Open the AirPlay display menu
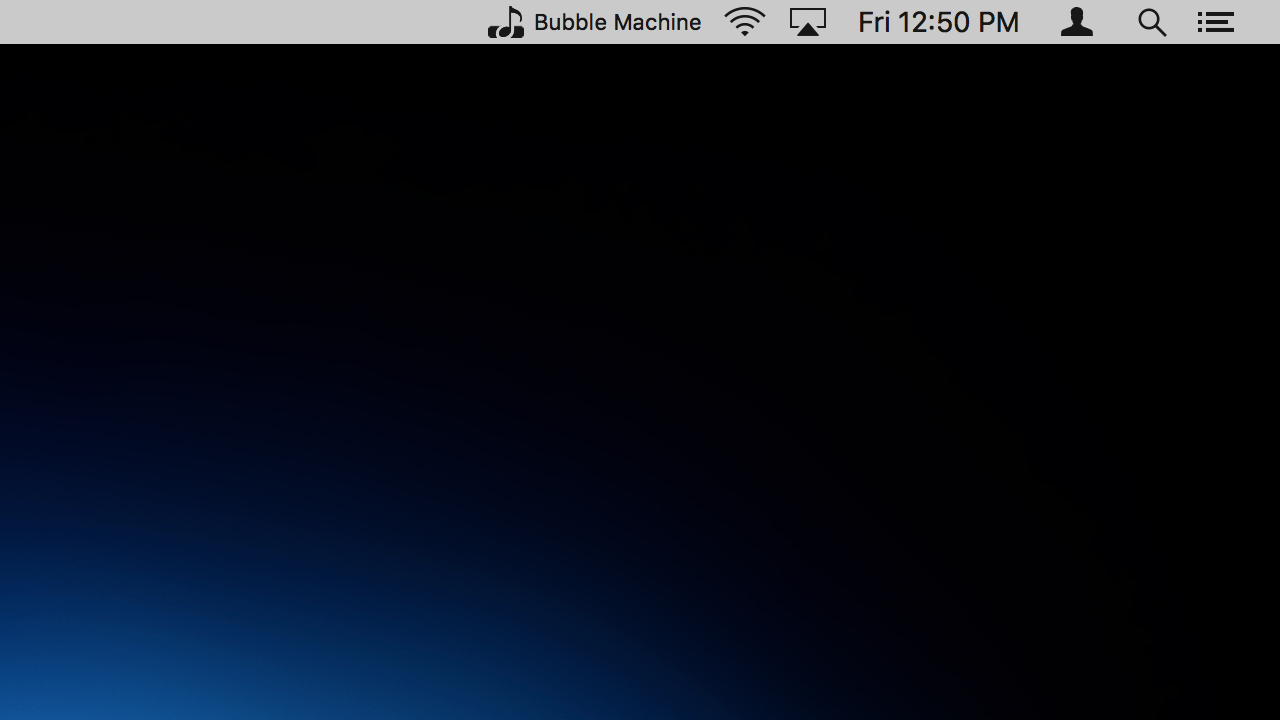This screenshot has height=720, width=1280. 808,22
